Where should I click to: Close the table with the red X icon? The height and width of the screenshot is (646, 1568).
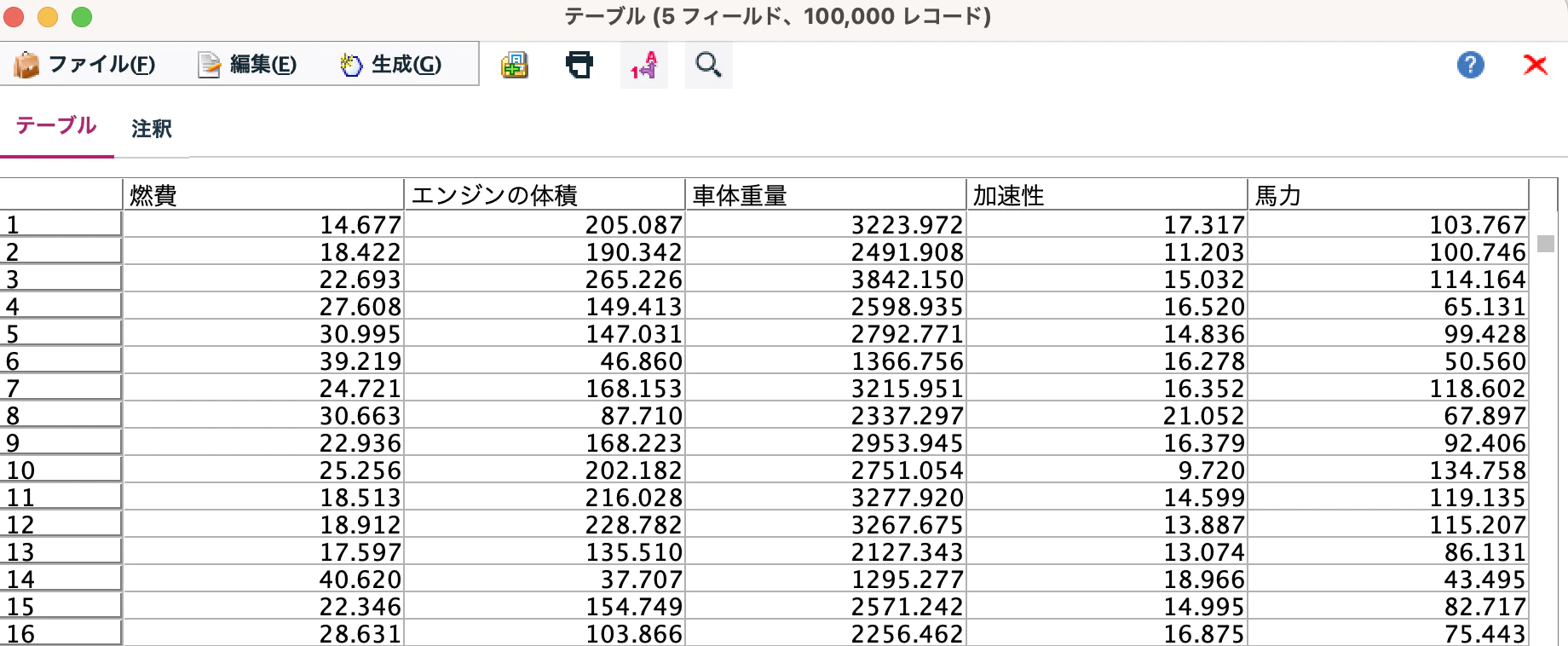(x=1535, y=65)
